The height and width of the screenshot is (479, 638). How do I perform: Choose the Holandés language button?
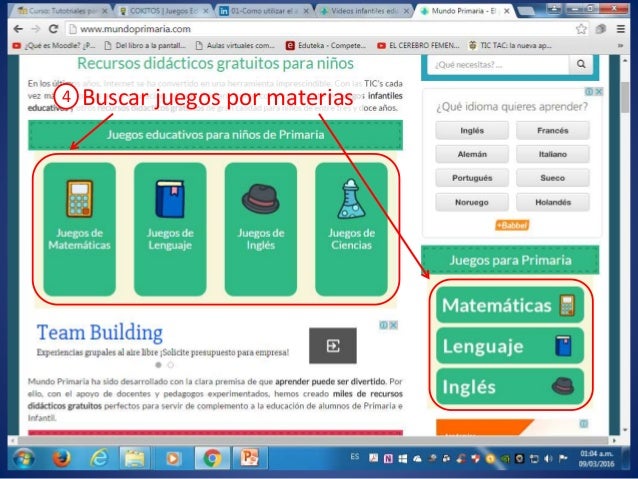pyautogui.click(x=553, y=202)
